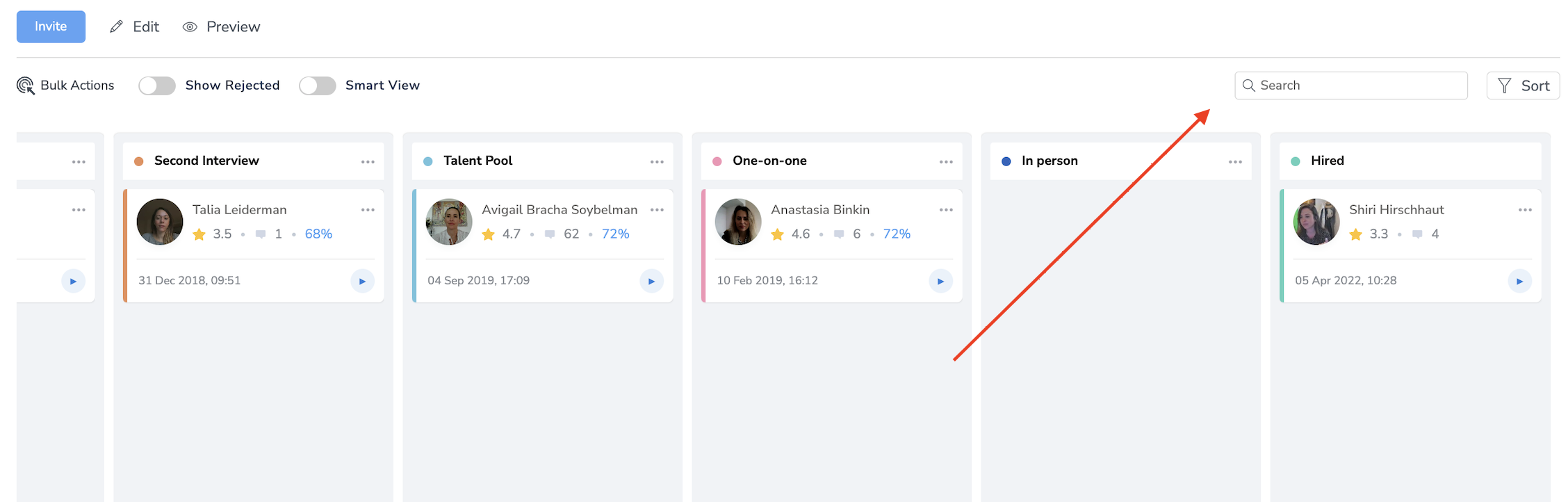This screenshot has width=1568, height=502.
Task: Click the Preview eye icon
Action: [x=190, y=27]
